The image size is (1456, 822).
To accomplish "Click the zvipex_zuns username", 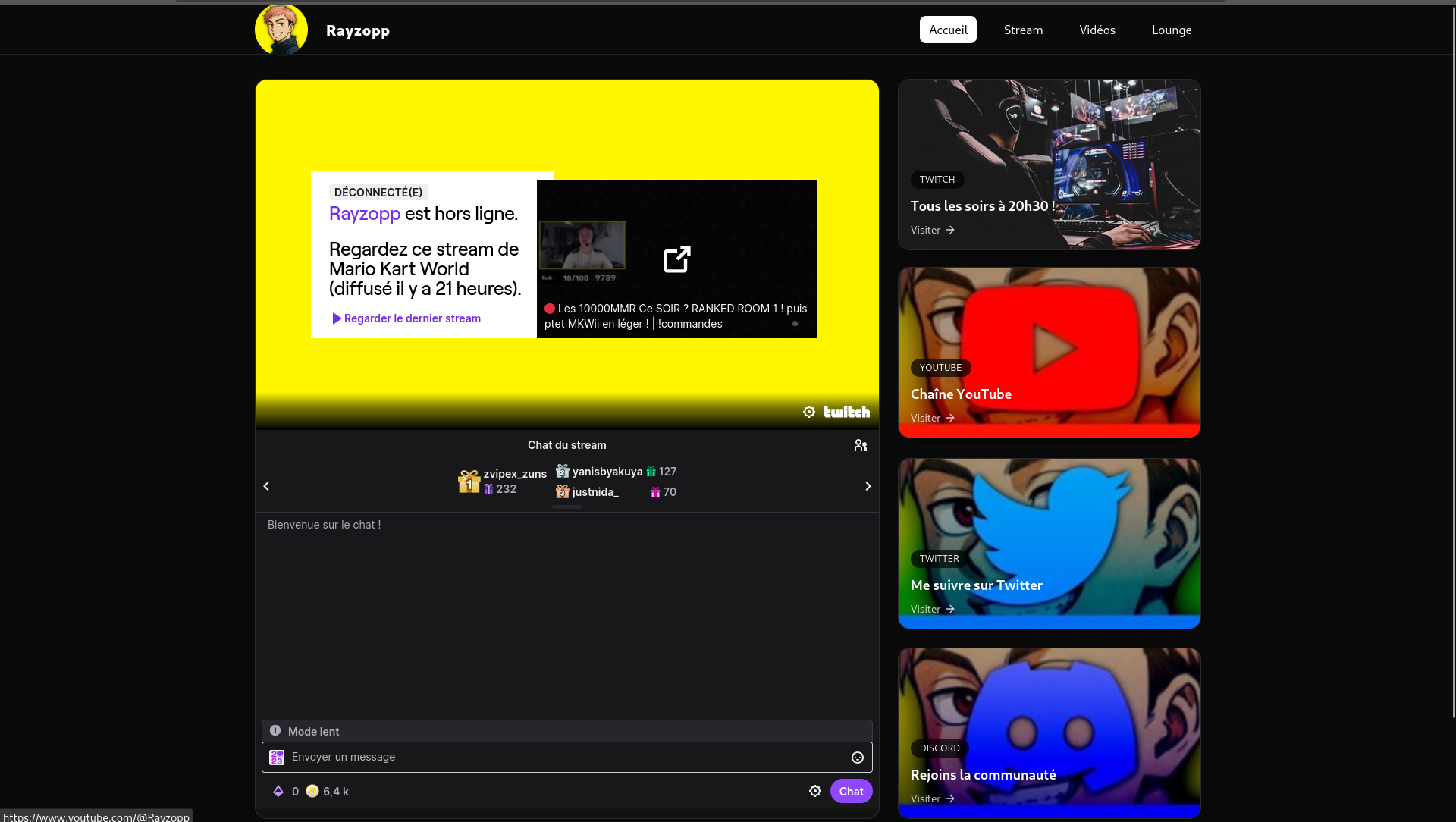I will click(515, 474).
